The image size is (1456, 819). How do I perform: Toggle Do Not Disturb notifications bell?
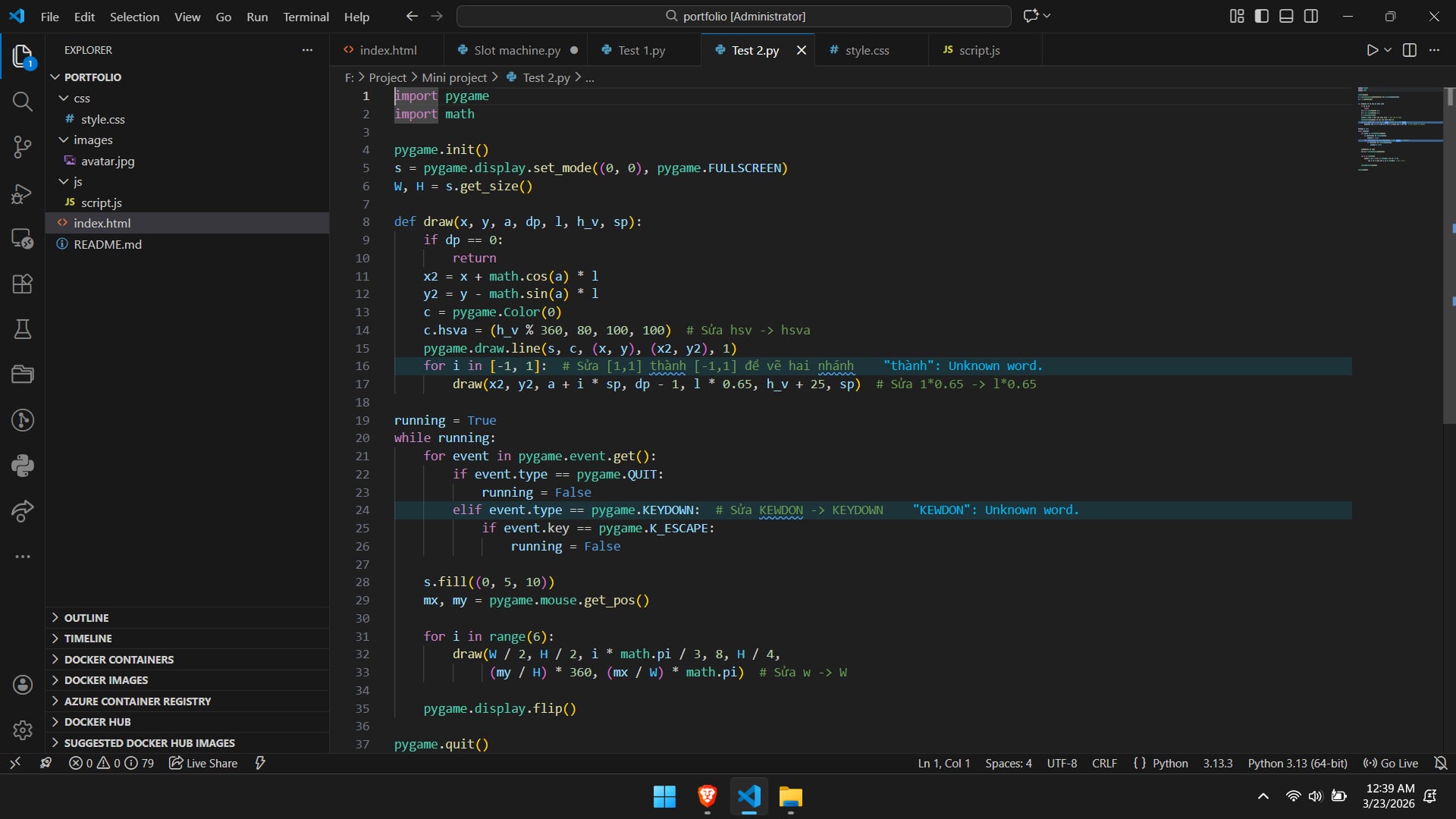pos(1439,763)
